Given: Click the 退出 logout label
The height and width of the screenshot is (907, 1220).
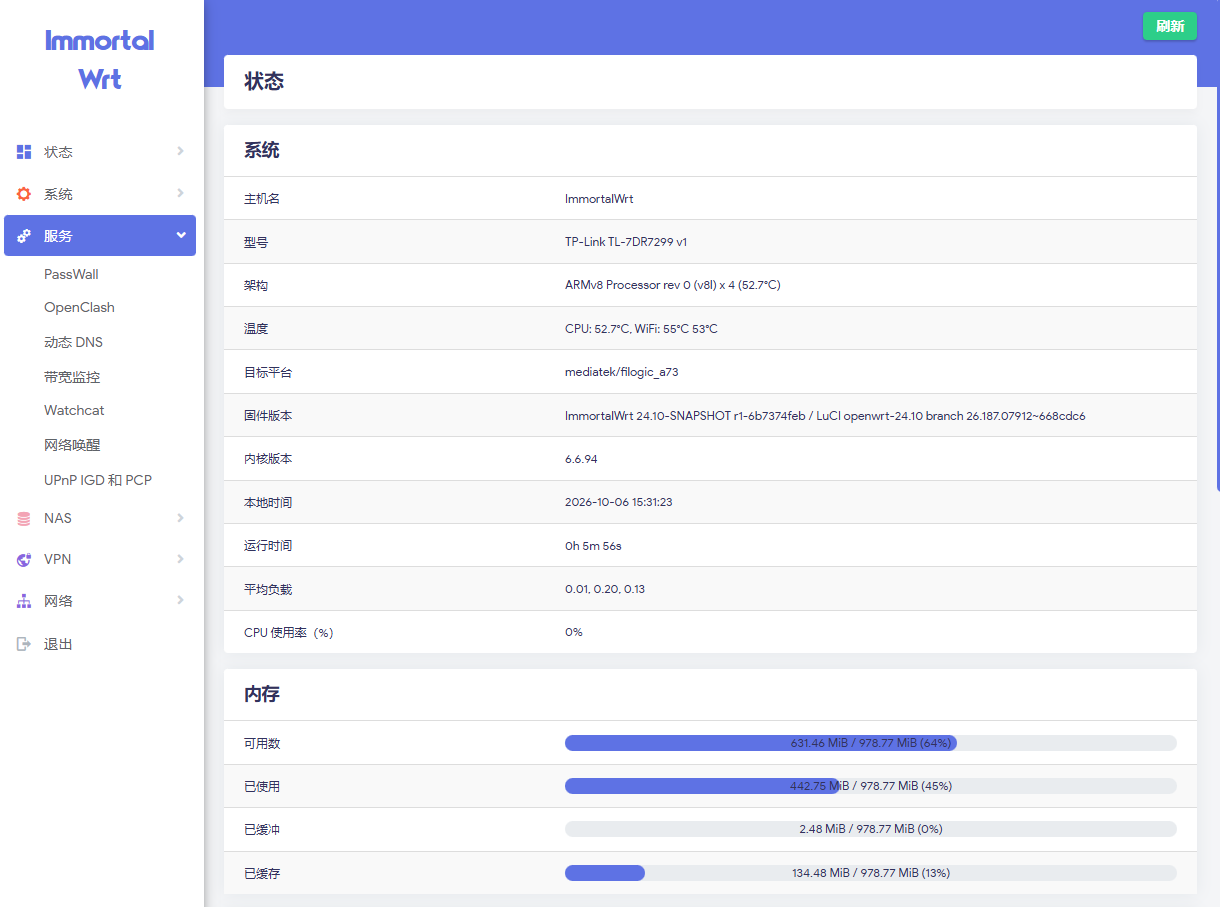Looking at the screenshot, I should coord(58,644).
